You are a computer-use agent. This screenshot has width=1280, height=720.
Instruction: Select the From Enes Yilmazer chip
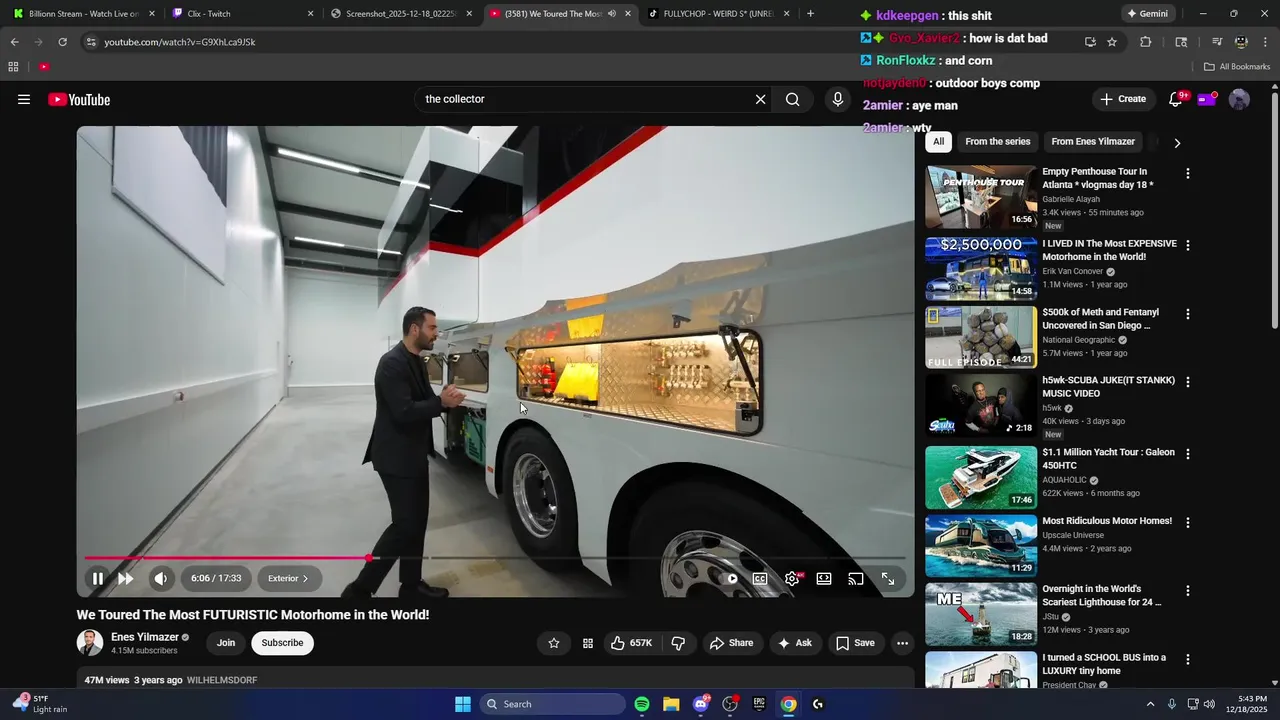click(1093, 142)
